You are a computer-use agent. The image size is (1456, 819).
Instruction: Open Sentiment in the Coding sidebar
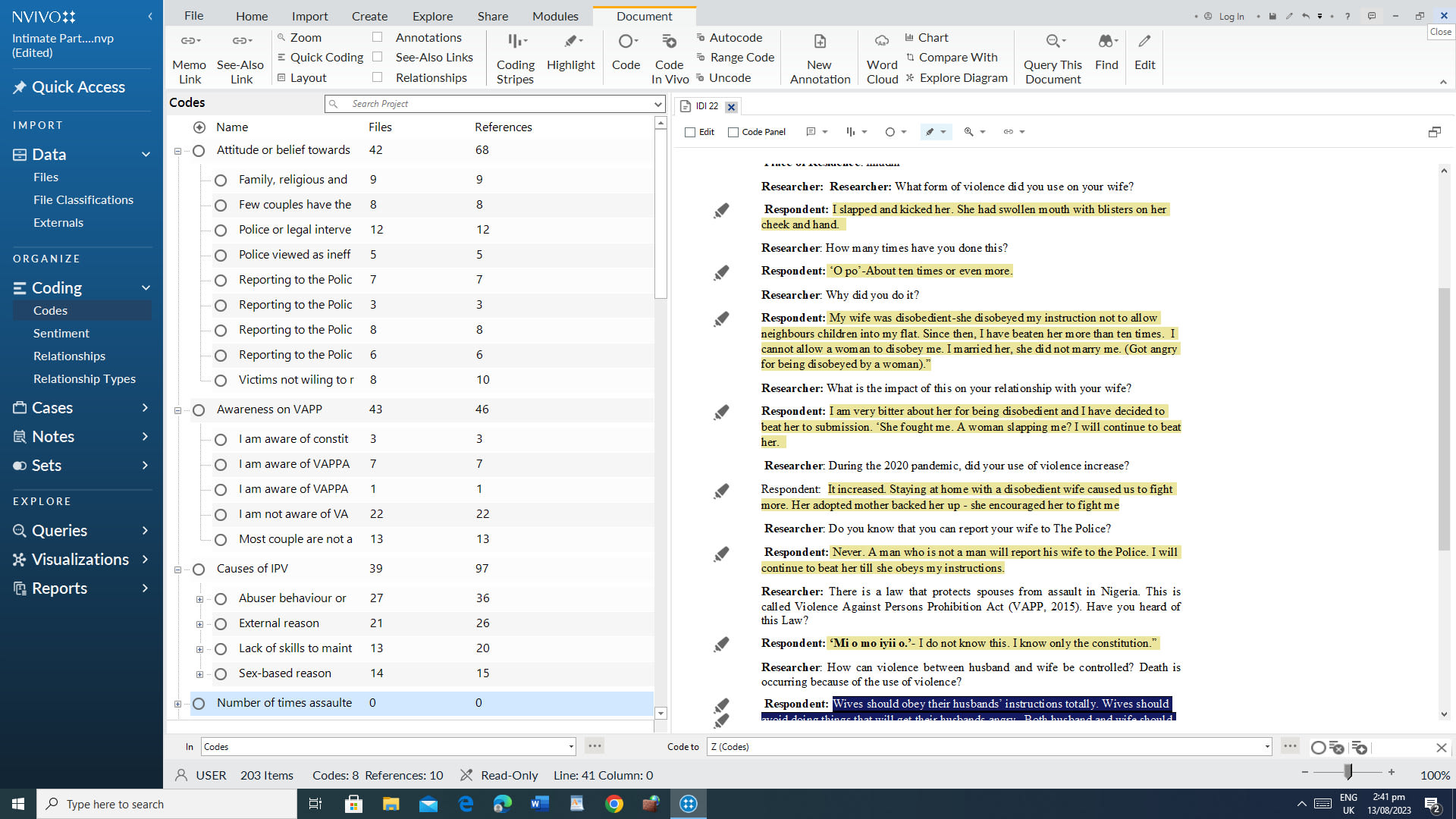(x=61, y=333)
